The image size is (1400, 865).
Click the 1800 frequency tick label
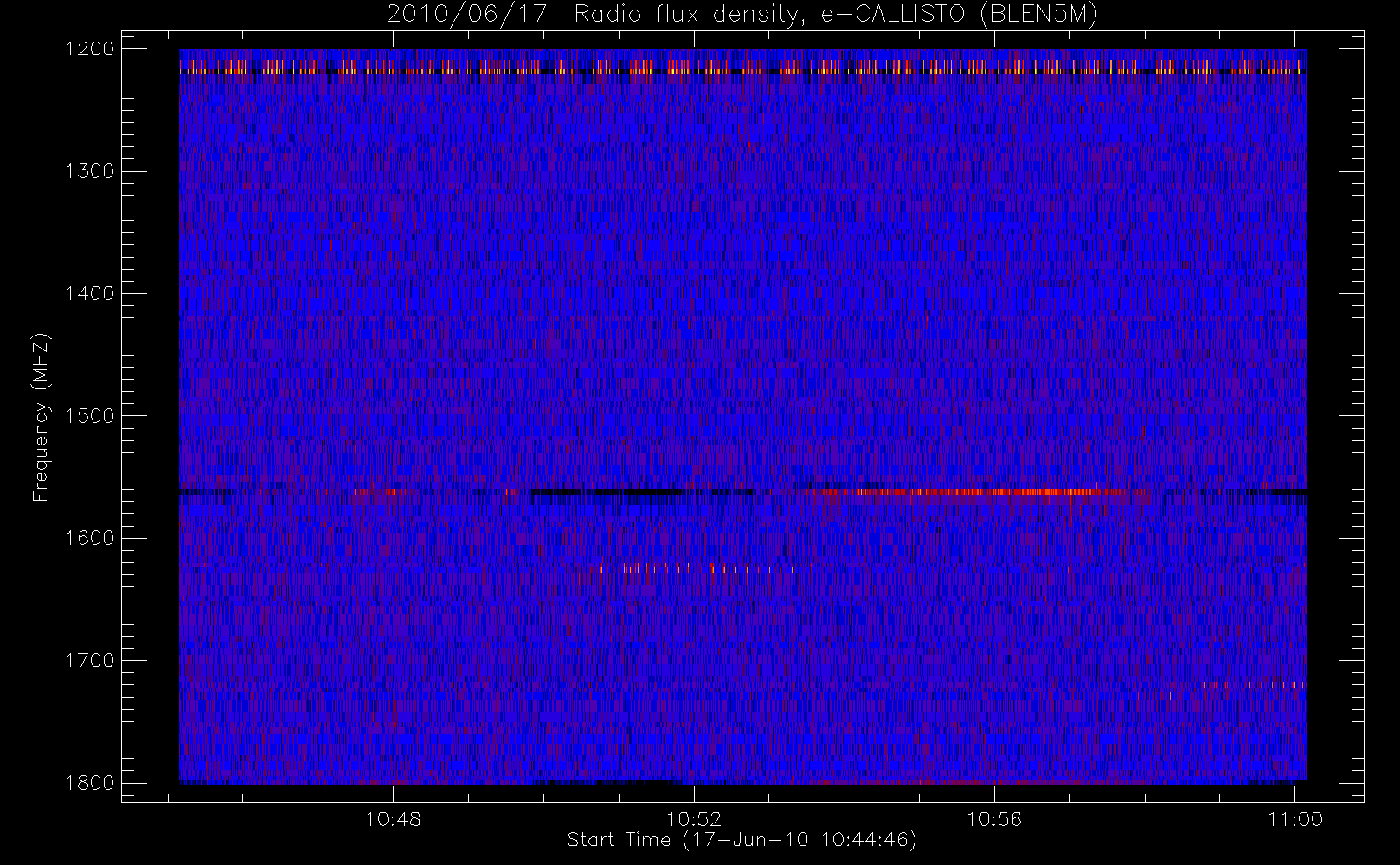coord(90,783)
